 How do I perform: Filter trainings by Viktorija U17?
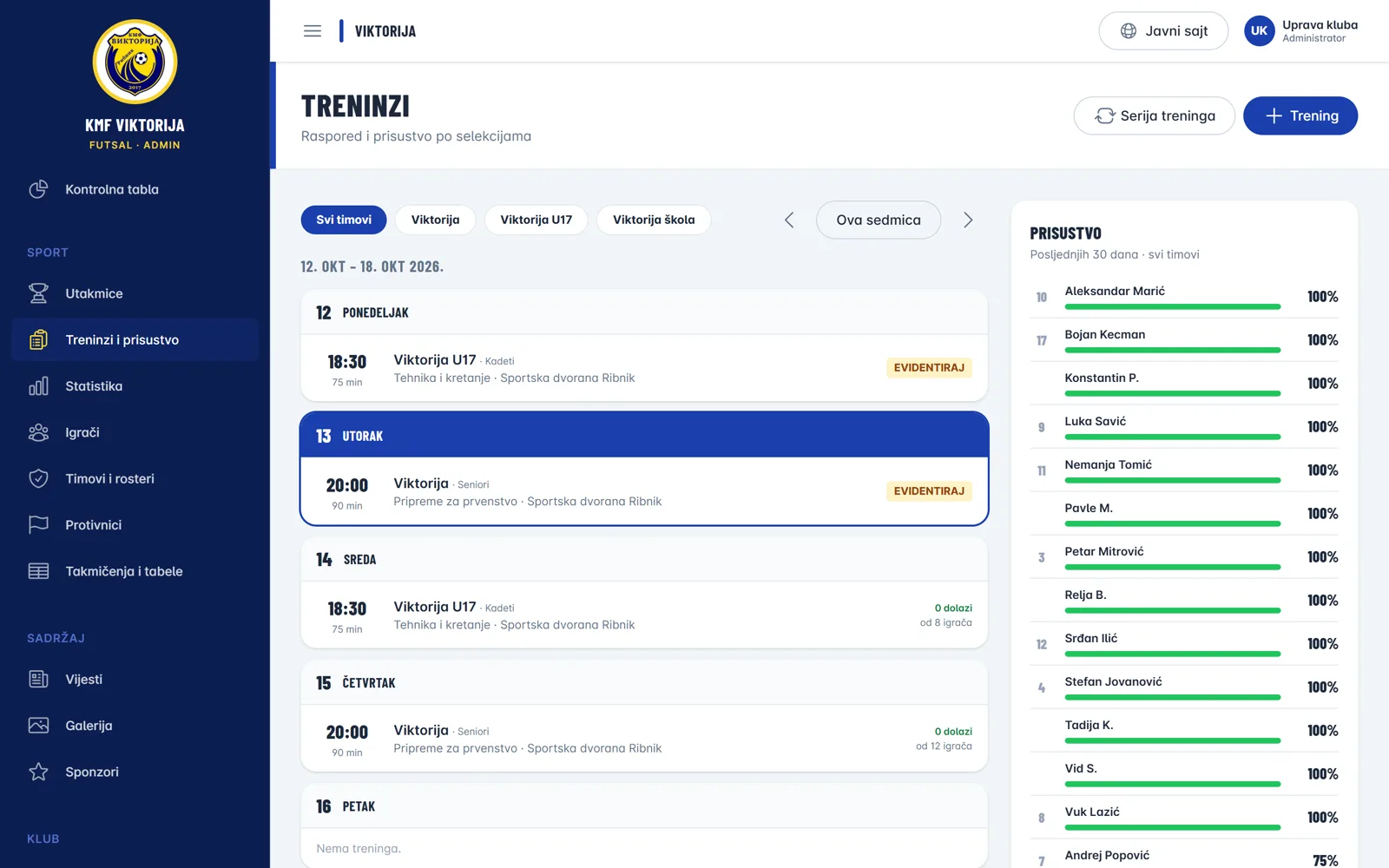pos(537,220)
